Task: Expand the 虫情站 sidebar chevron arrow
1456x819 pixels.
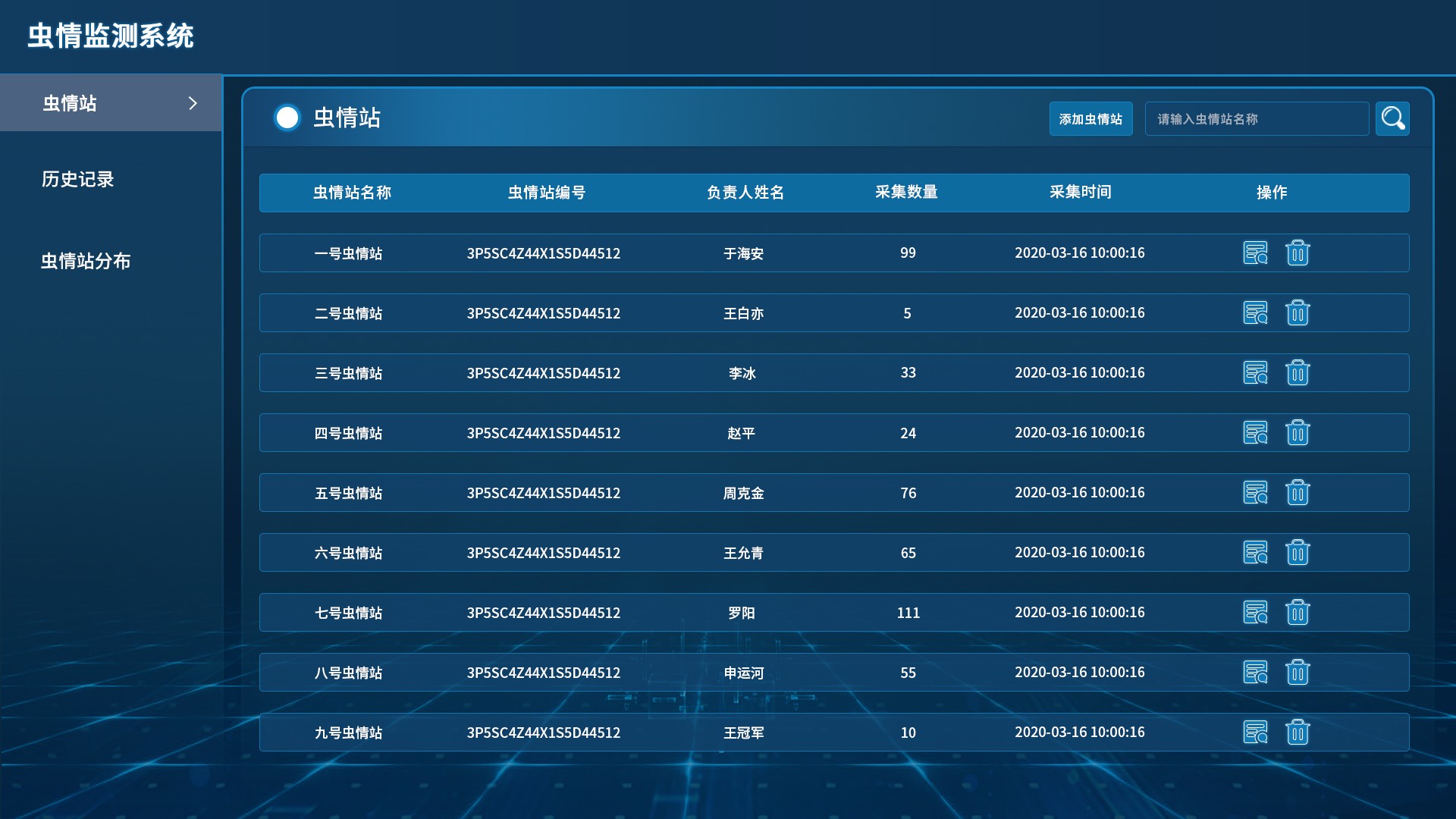Action: 193,103
